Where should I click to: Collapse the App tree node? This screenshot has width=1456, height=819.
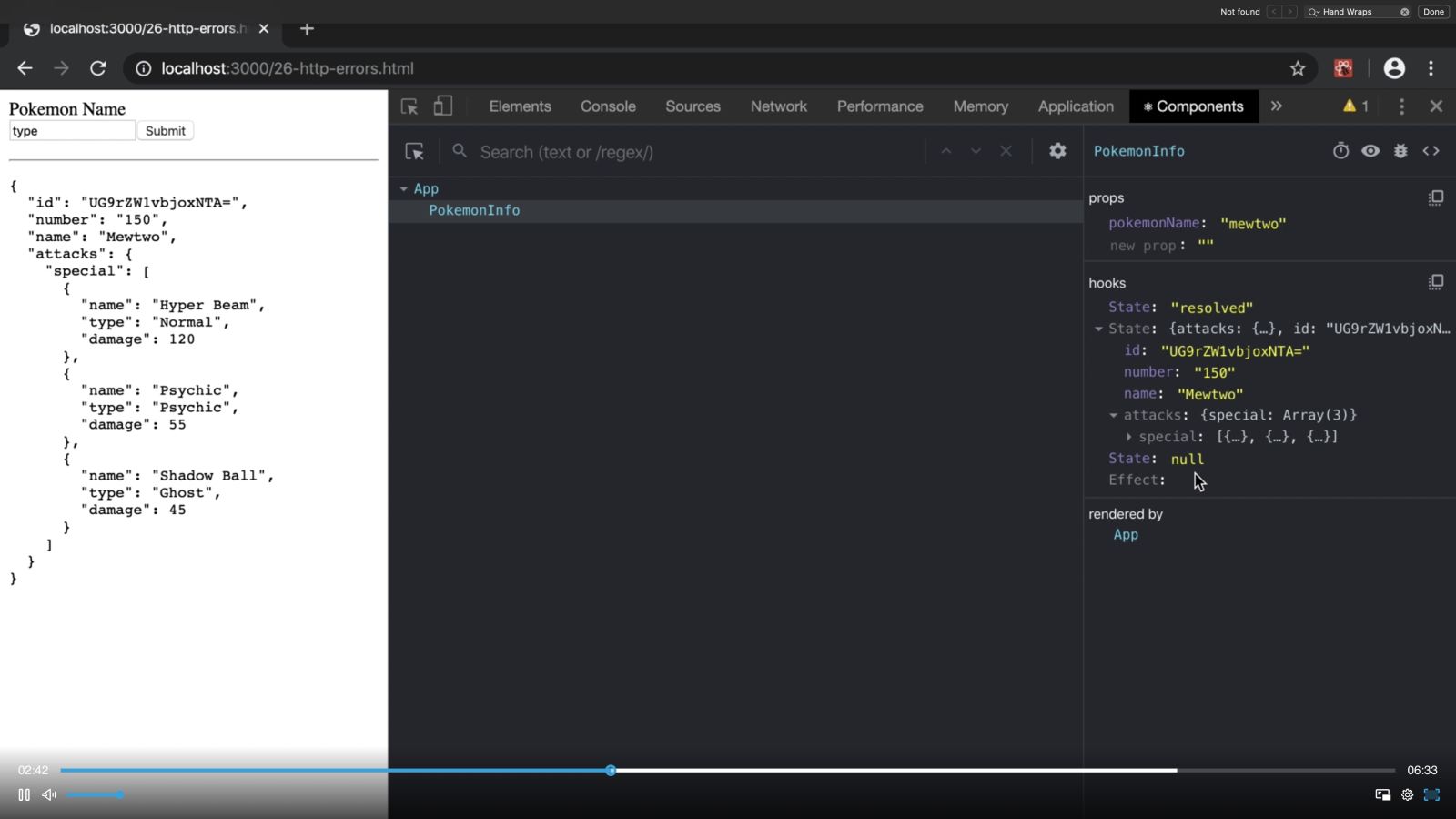403,188
